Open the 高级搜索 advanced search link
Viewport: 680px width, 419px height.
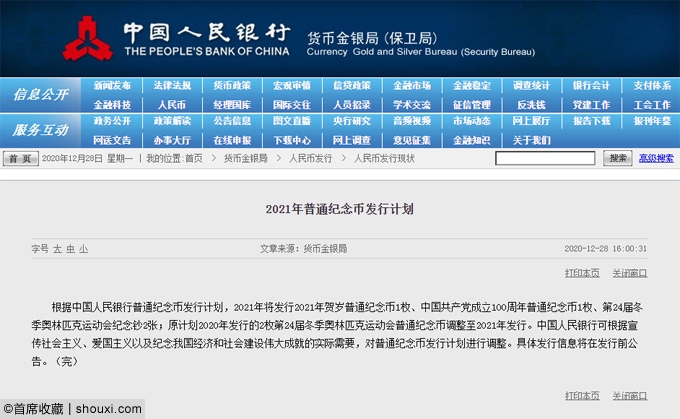click(x=656, y=158)
